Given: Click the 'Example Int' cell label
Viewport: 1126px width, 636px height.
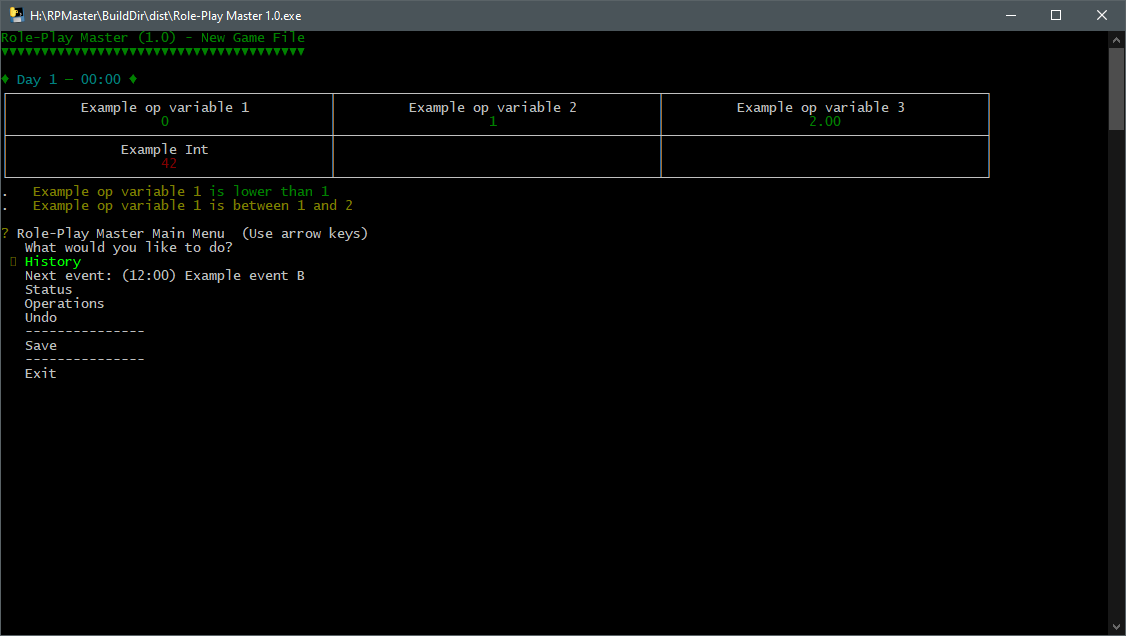Looking at the screenshot, I should (x=164, y=149).
